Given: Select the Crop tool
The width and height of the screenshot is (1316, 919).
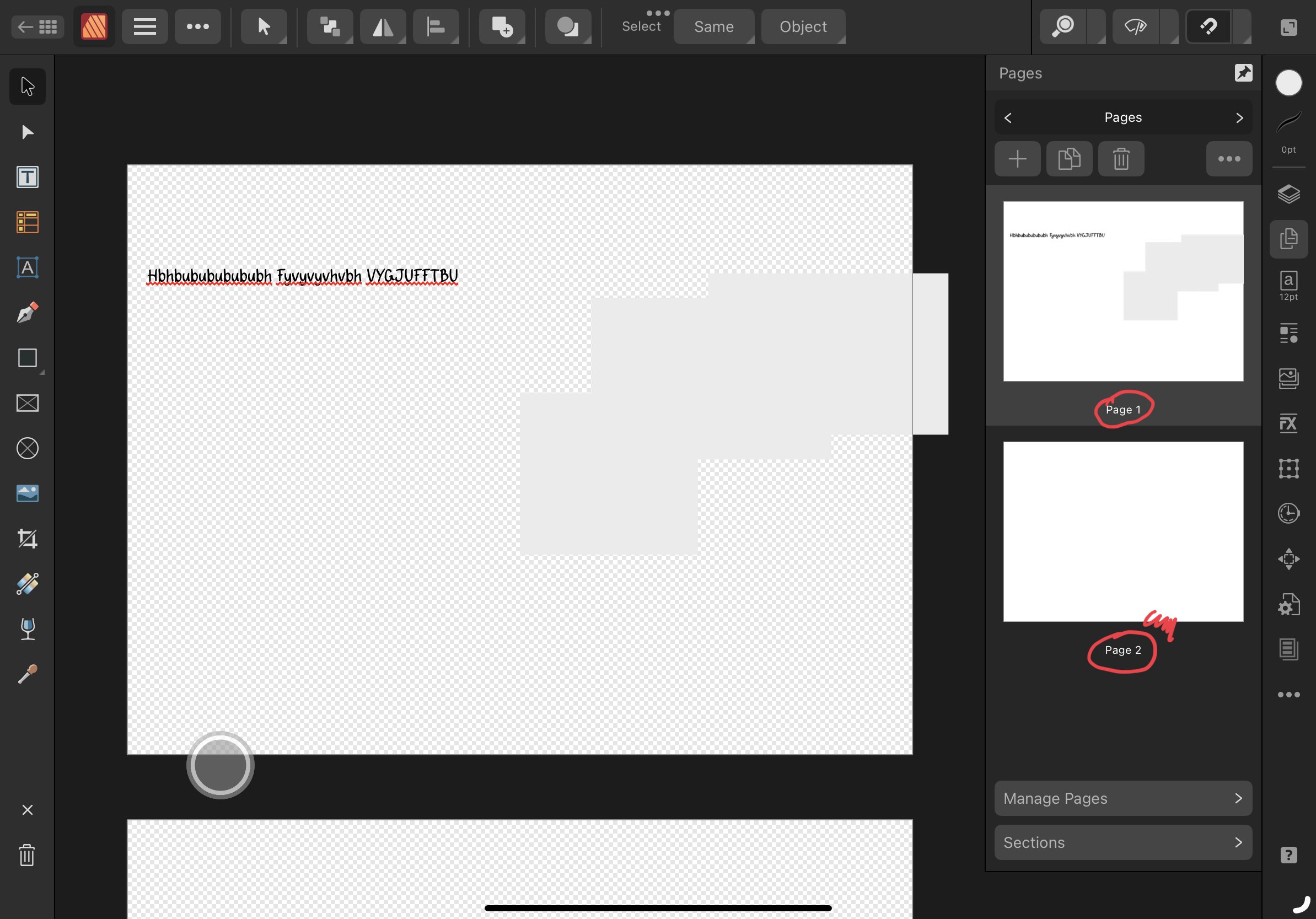Looking at the screenshot, I should point(27,539).
